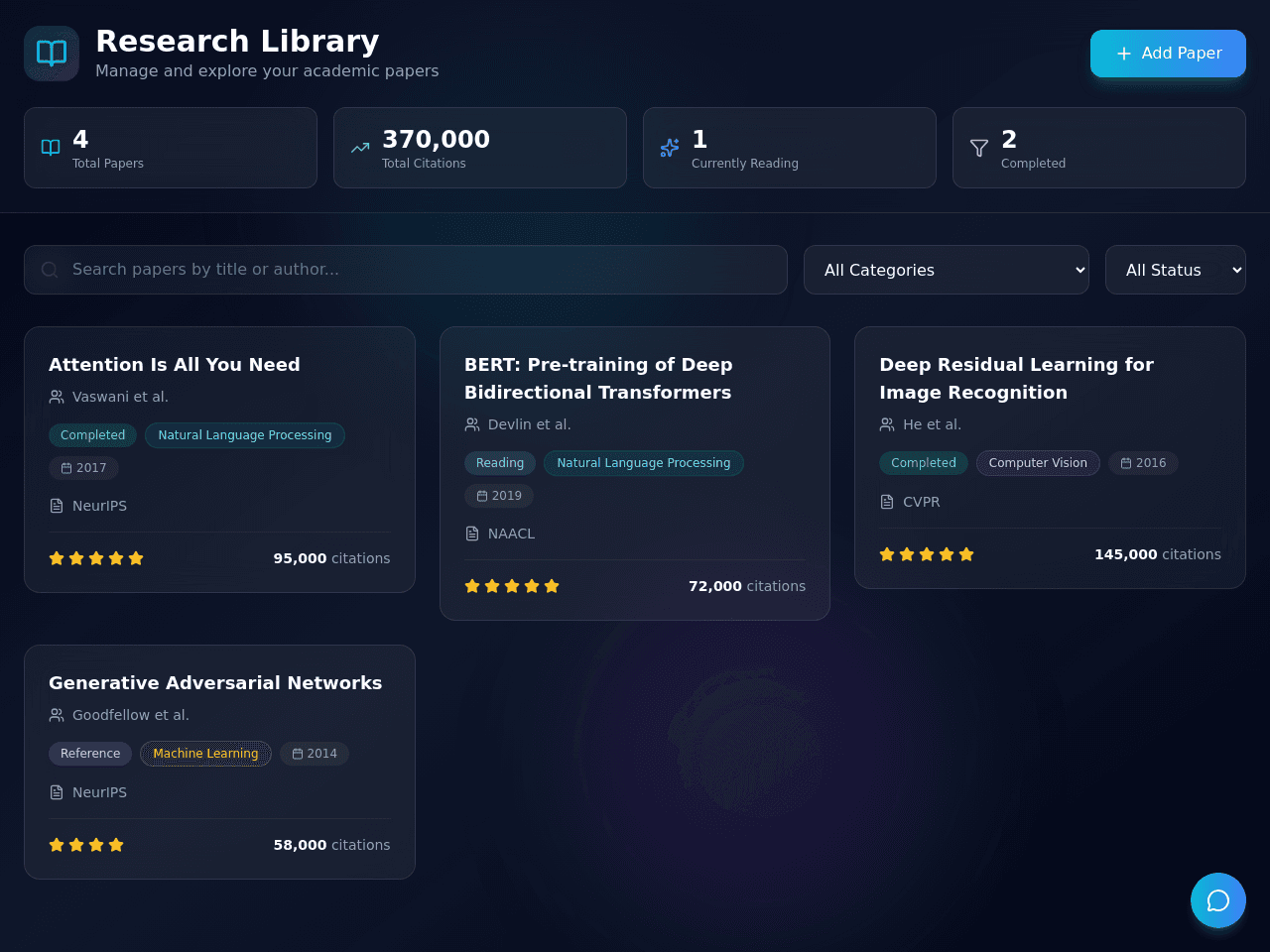
Task: Select the Computer Vision category tag
Action: (x=1038, y=463)
